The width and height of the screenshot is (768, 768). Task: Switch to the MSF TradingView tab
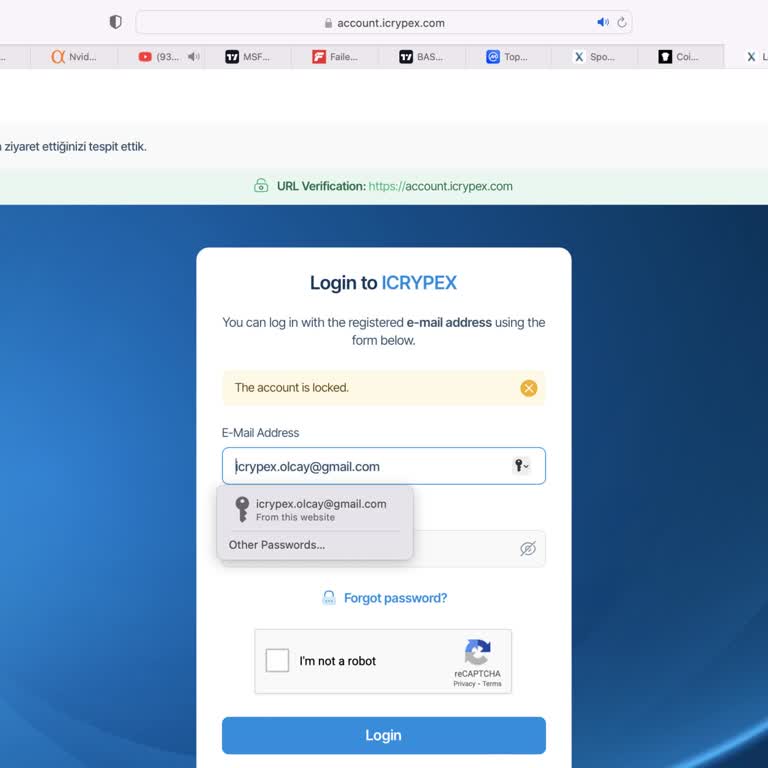[x=248, y=57]
